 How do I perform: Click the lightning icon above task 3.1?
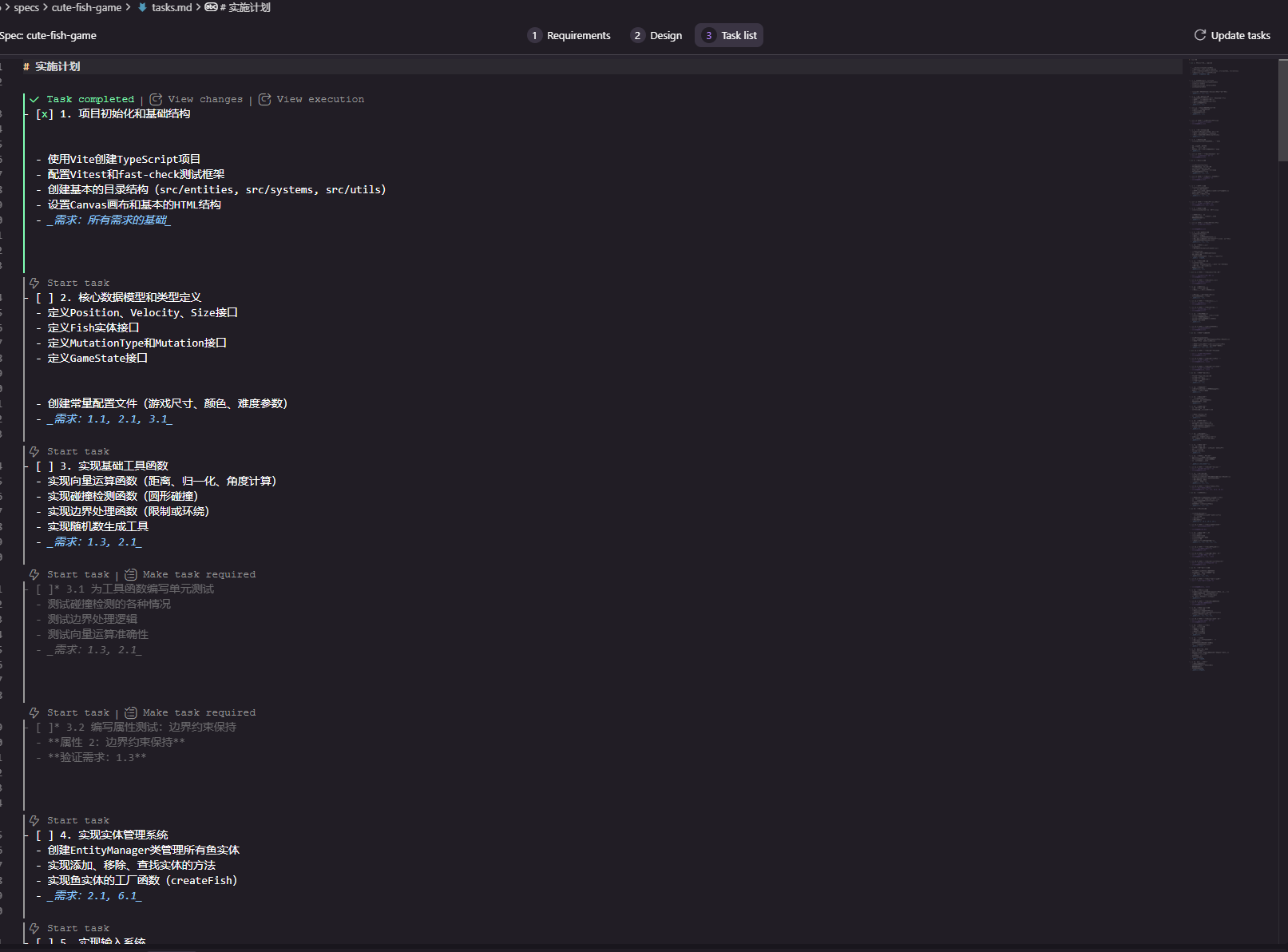pos(34,574)
